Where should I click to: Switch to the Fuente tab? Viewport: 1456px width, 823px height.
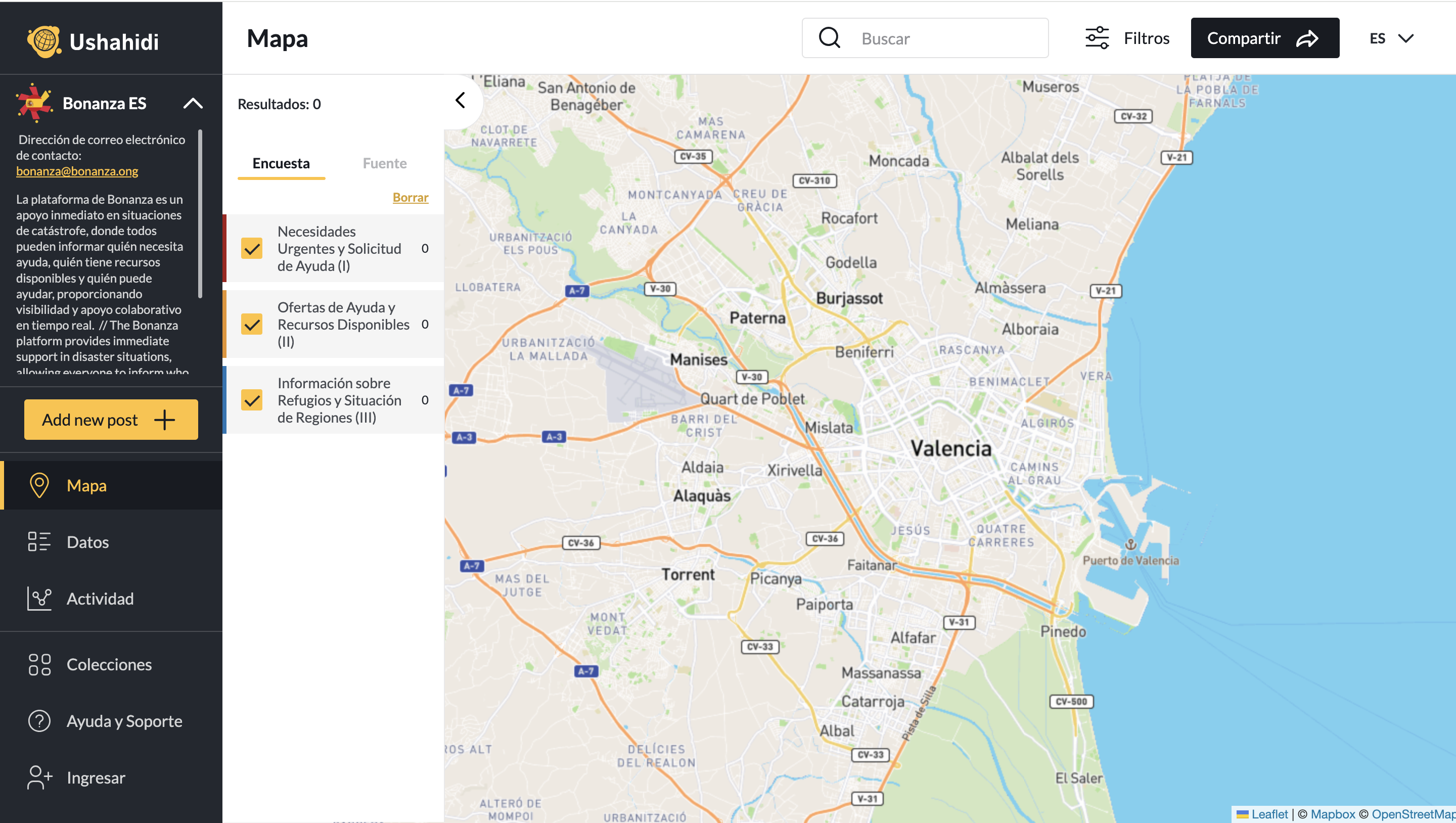point(384,163)
